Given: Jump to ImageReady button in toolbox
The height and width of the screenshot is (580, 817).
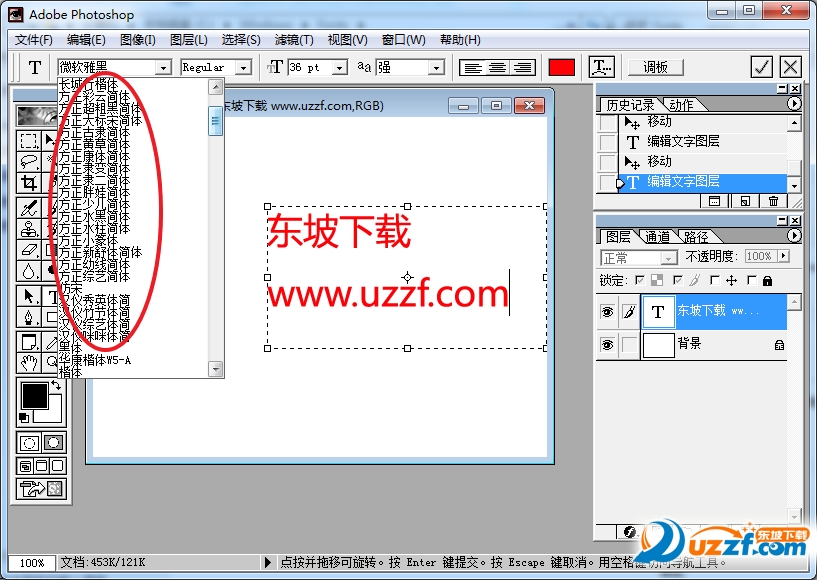Looking at the screenshot, I should pyautogui.click(x=41, y=489).
